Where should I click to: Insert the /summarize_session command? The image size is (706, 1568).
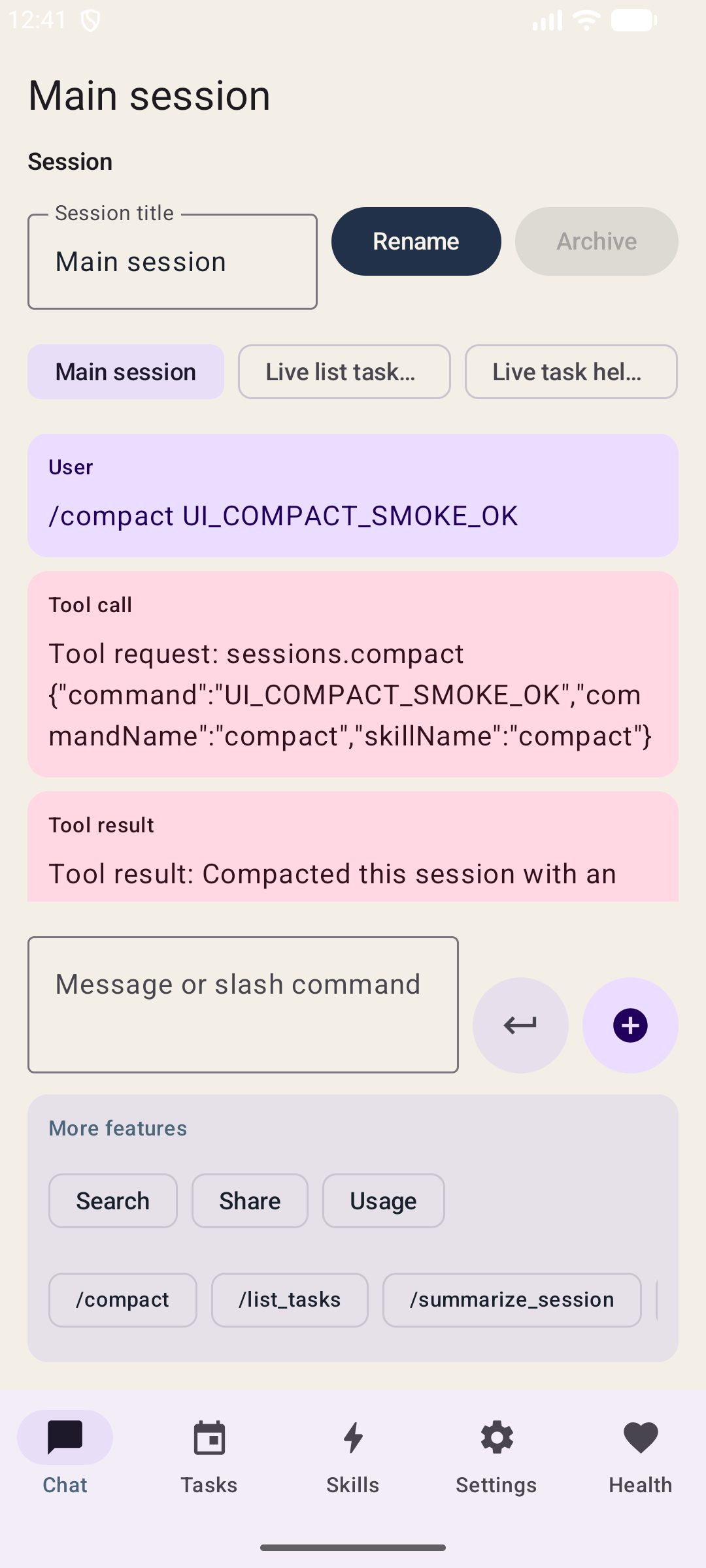point(511,1299)
